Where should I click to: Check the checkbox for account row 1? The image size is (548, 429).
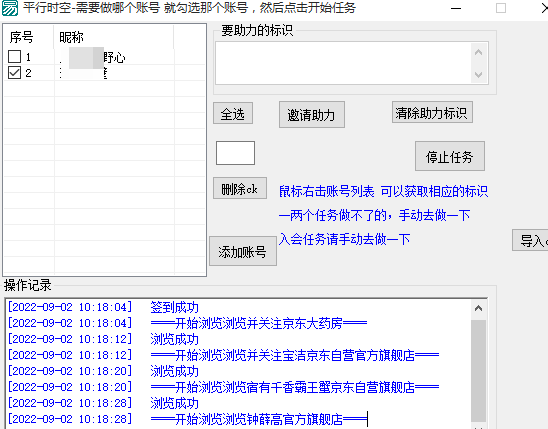14,57
